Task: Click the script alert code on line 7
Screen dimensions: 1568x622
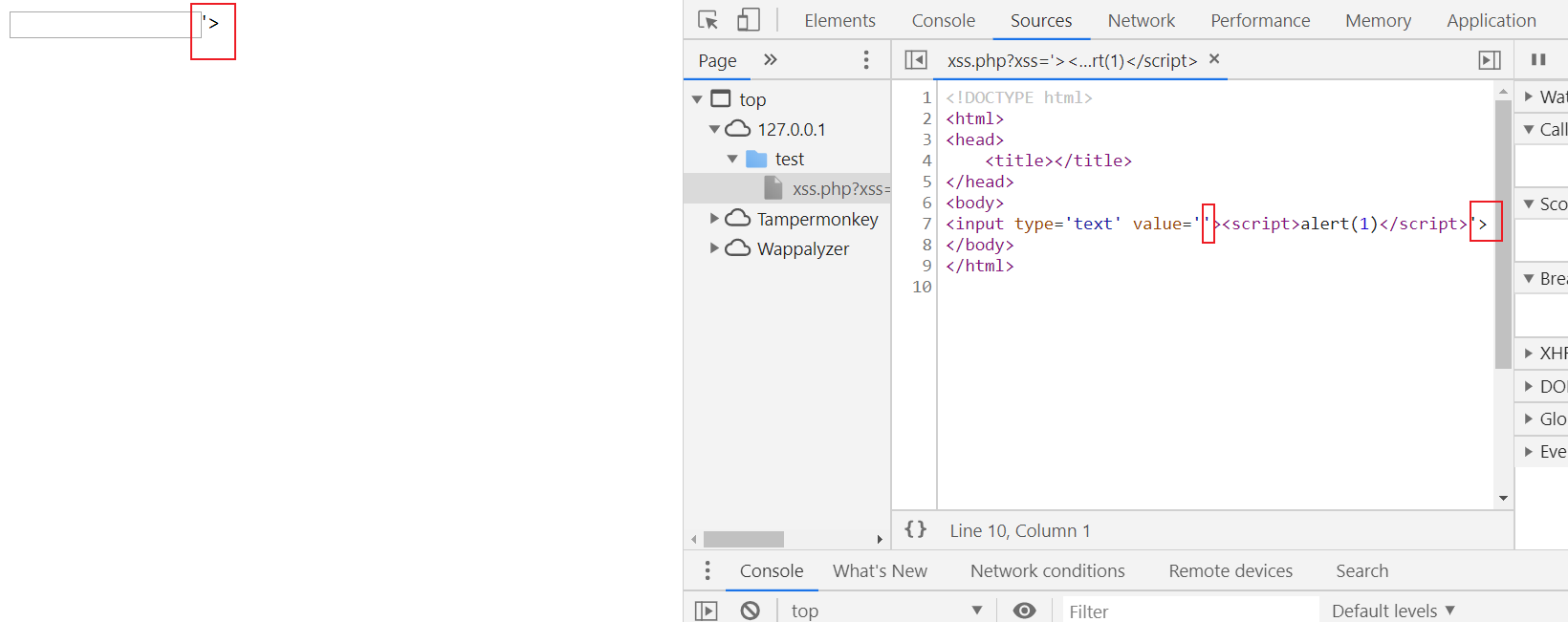Action: coord(1344,224)
